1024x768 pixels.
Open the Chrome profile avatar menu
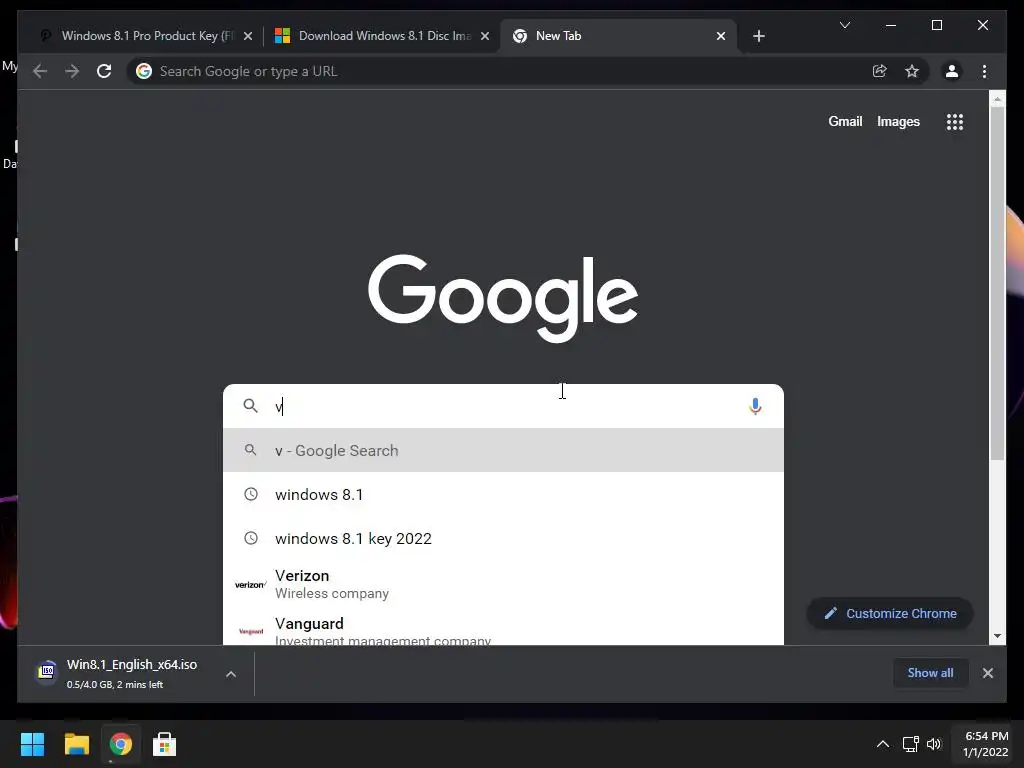pos(952,71)
